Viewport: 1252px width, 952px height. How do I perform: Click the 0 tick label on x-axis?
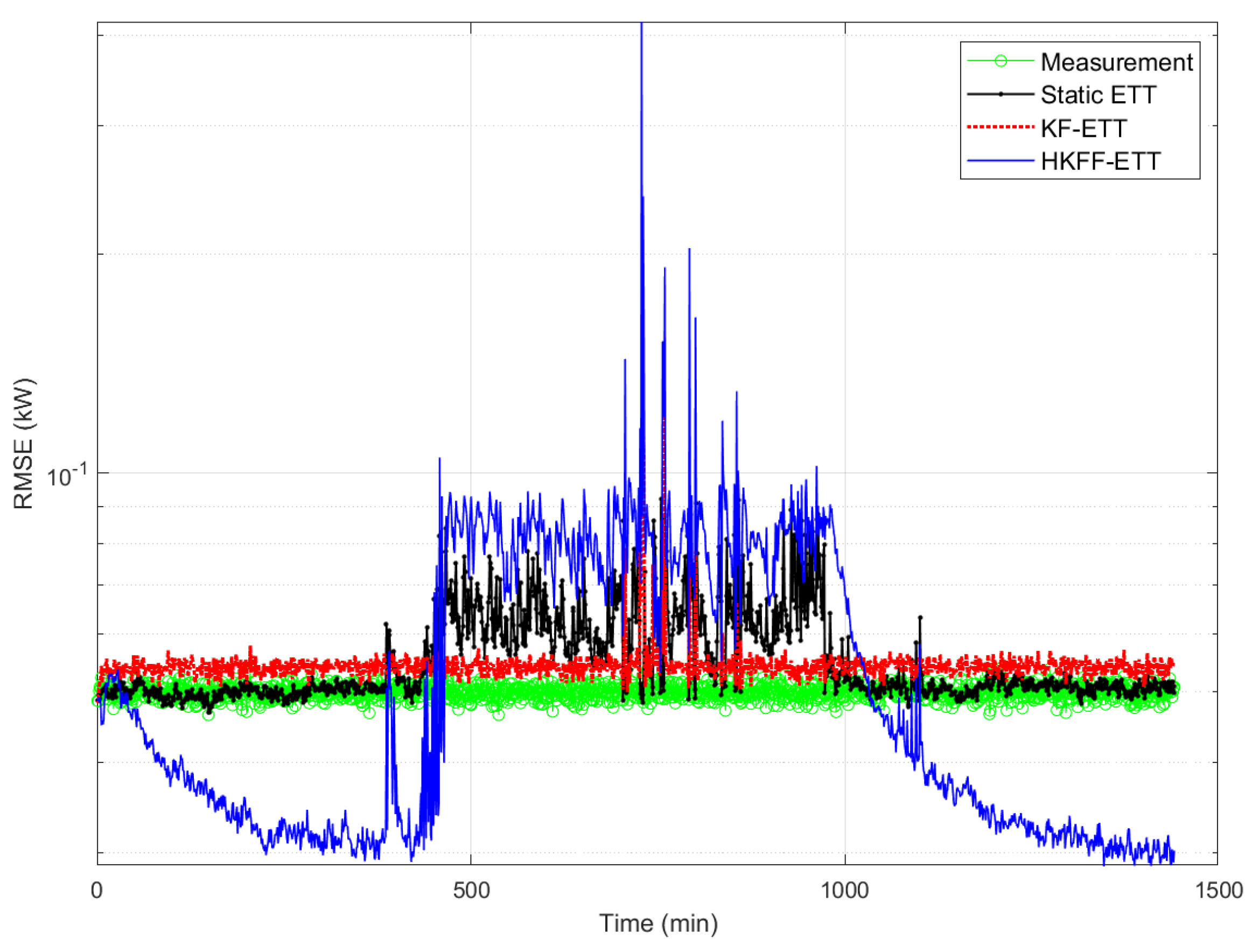(x=97, y=890)
